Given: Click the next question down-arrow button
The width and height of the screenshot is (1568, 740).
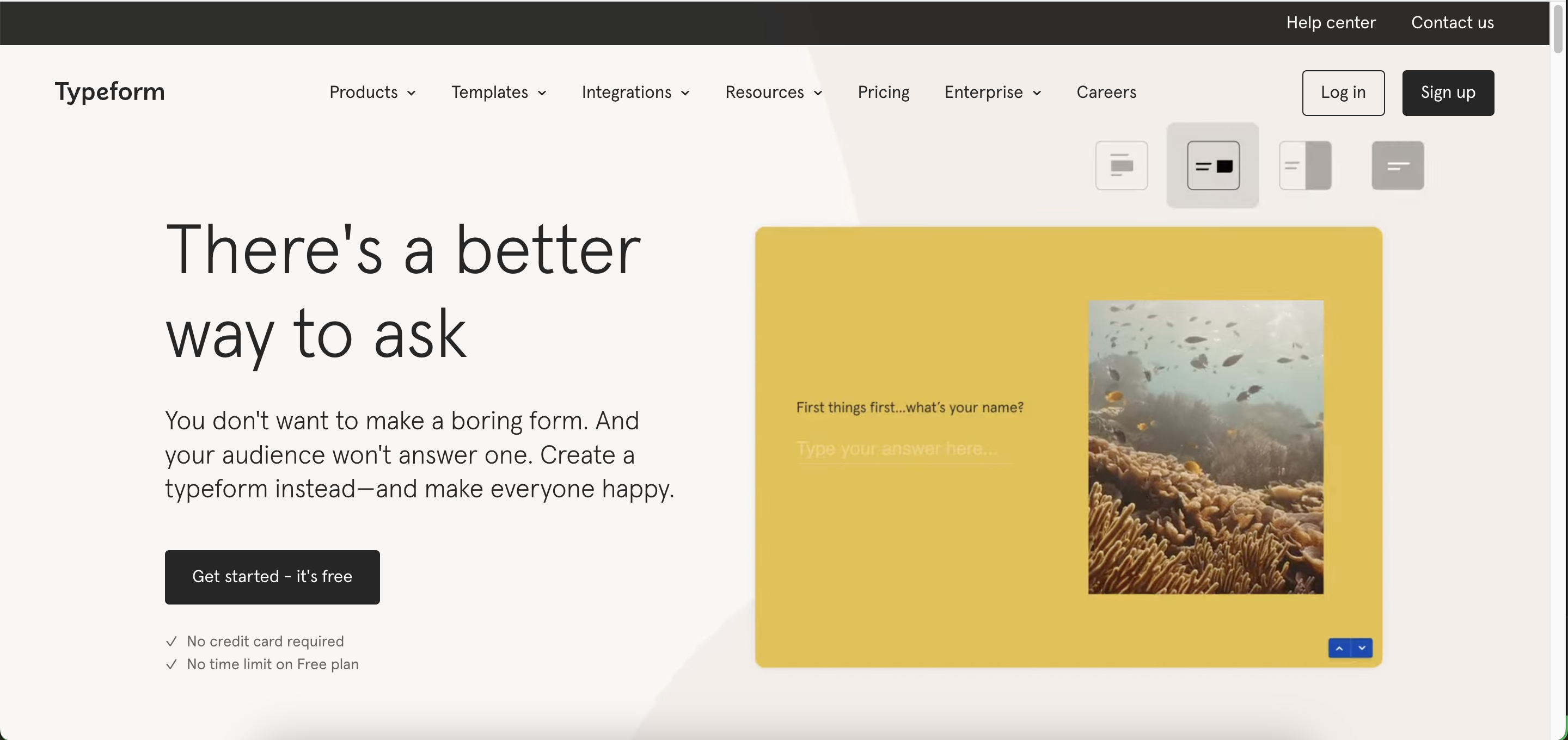Looking at the screenshot, I should 1362,648.
